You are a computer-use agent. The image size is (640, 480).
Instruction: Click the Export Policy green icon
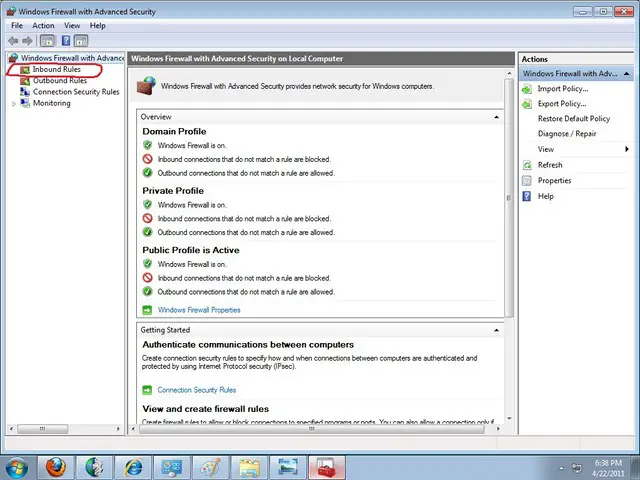pos(527,104)
